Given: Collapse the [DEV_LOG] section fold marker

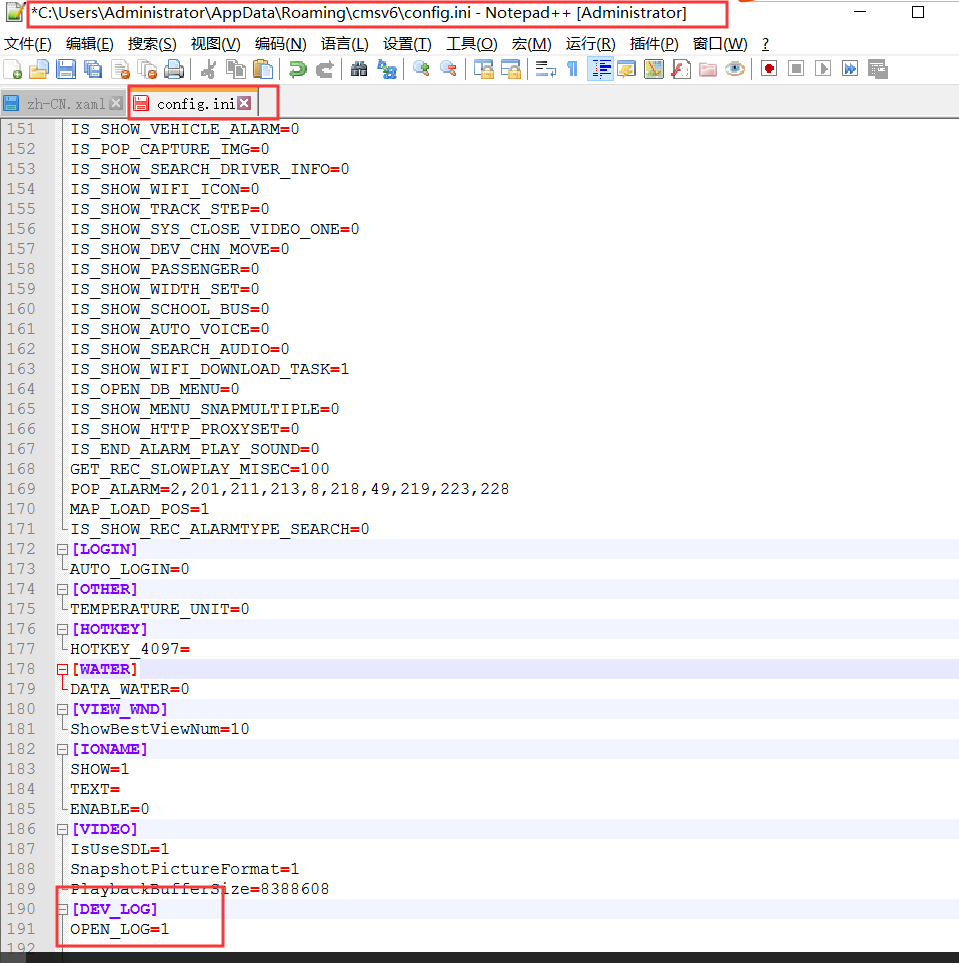Looking at the screenshot, I should (x=62, y=909).
